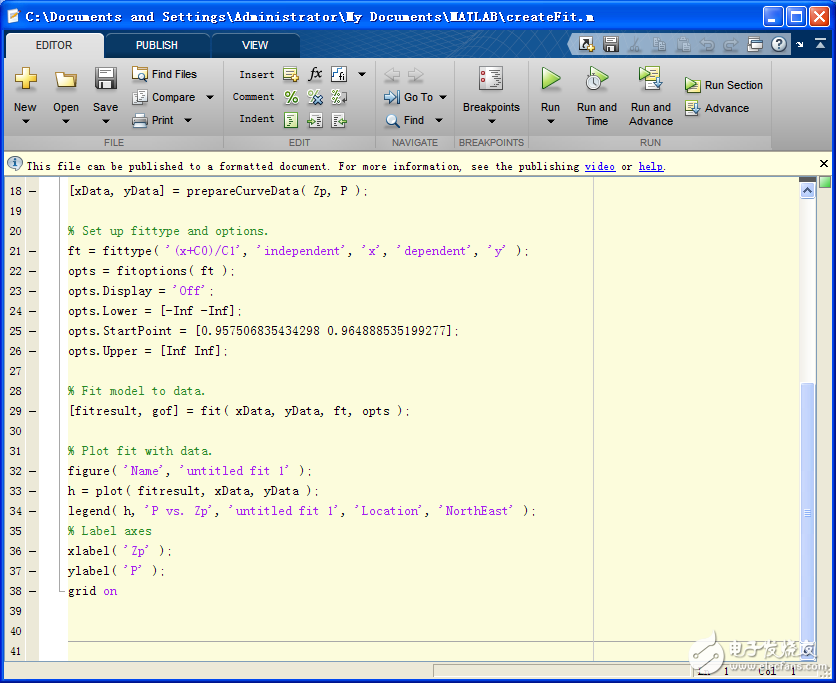Viewport: 836px width, 683px height.
Task: Toggle breakpoint dash on line 29
Action: pos(32,411)
